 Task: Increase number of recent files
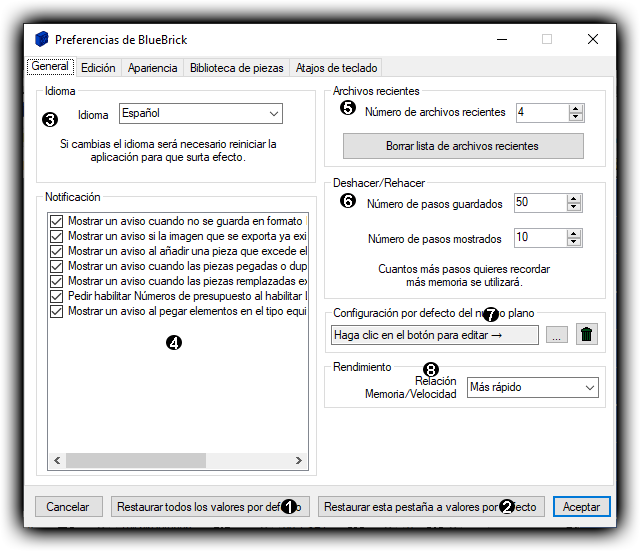[576, 109]
